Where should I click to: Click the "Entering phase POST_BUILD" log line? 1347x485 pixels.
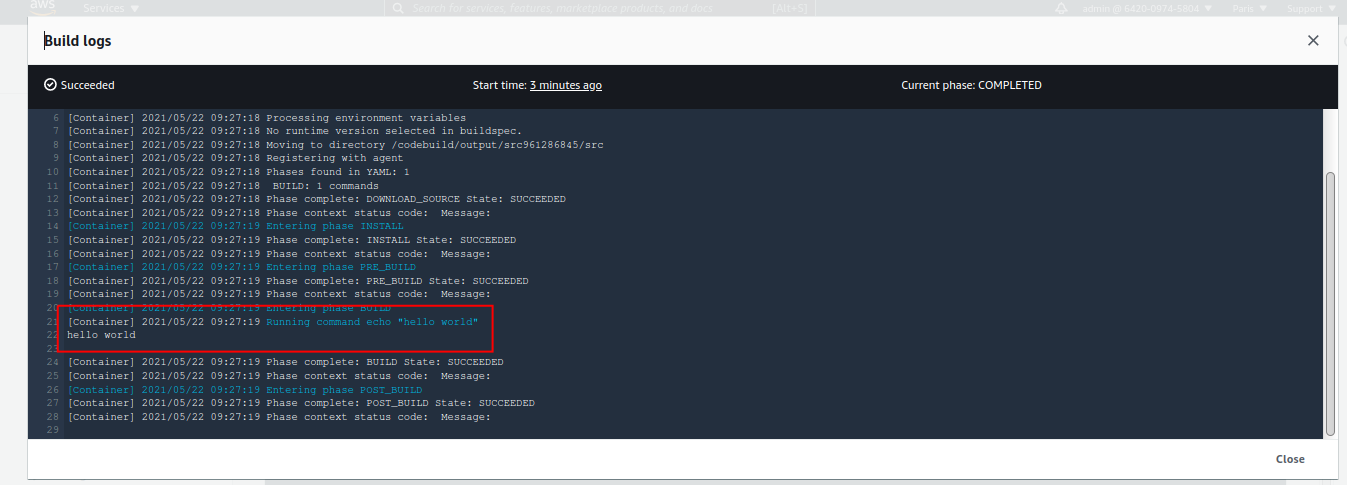(343, 390)
